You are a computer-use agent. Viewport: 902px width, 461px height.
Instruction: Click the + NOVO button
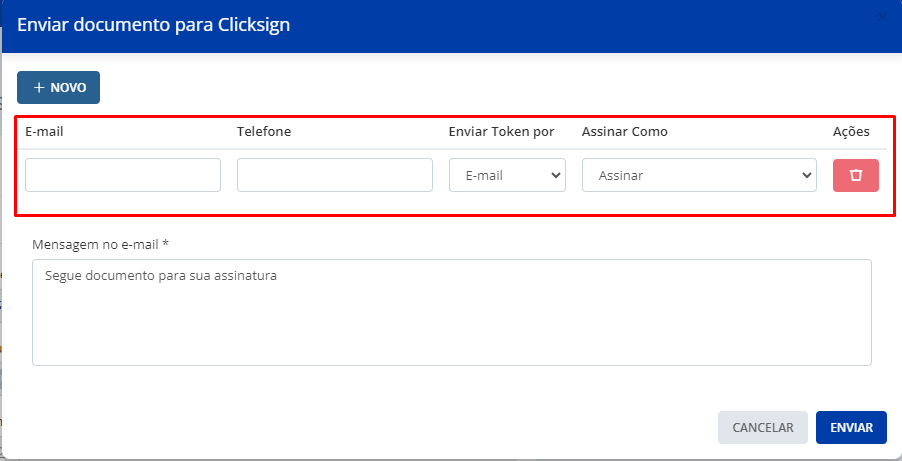tap(58, 87)
